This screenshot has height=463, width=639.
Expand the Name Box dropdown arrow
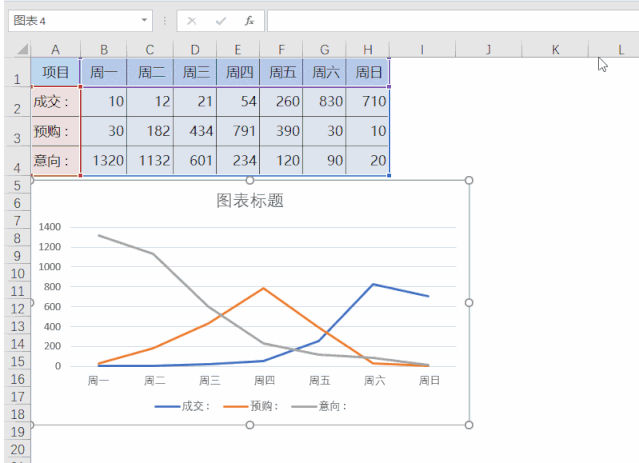[x=144, y=20]
